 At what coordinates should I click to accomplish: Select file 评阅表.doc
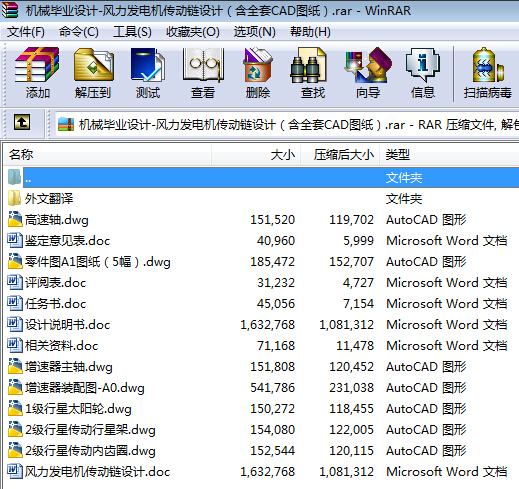click(55, 283)
